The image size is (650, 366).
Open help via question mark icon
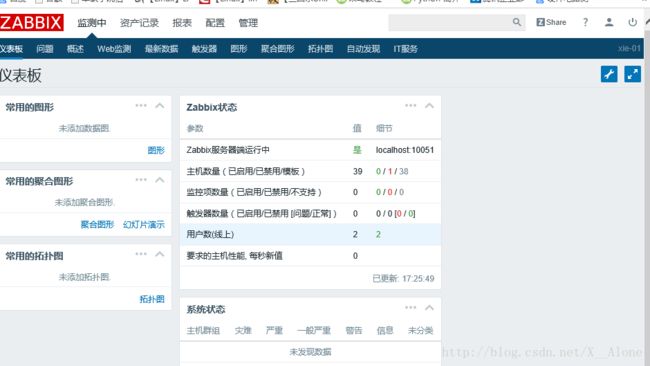click(x=585, y=22)
